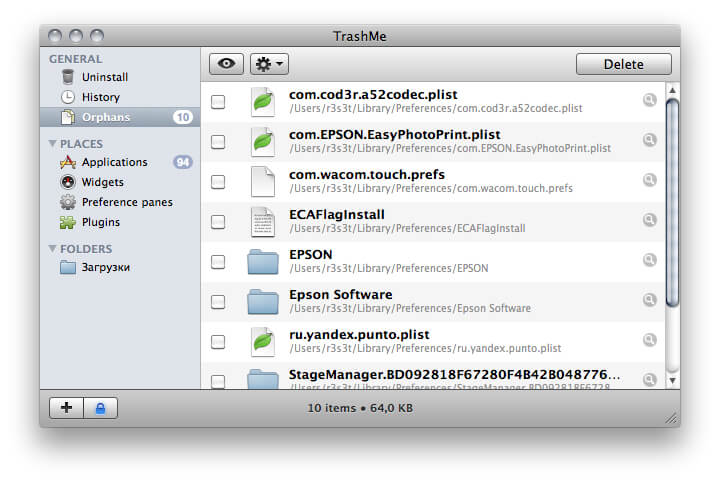Click the com.cod3r.a52codec.plist leaf file icon

point(263,102)
